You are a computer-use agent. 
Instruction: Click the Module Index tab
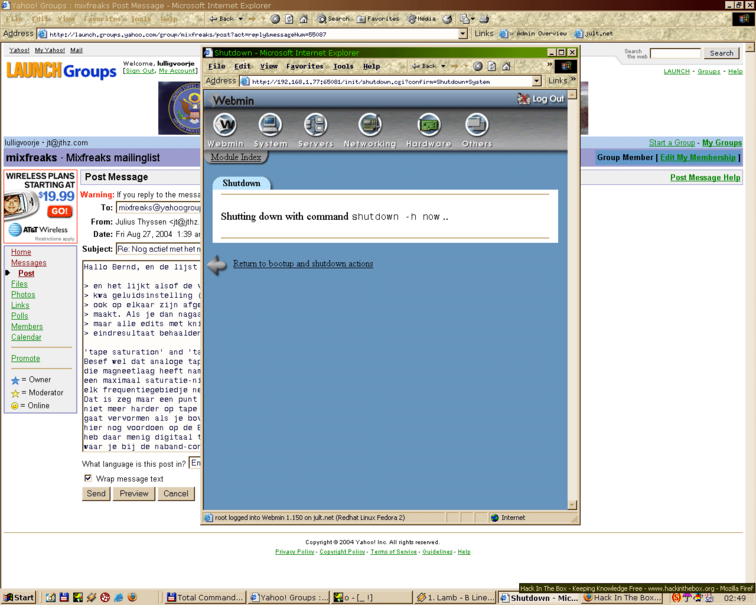point(236,157)
